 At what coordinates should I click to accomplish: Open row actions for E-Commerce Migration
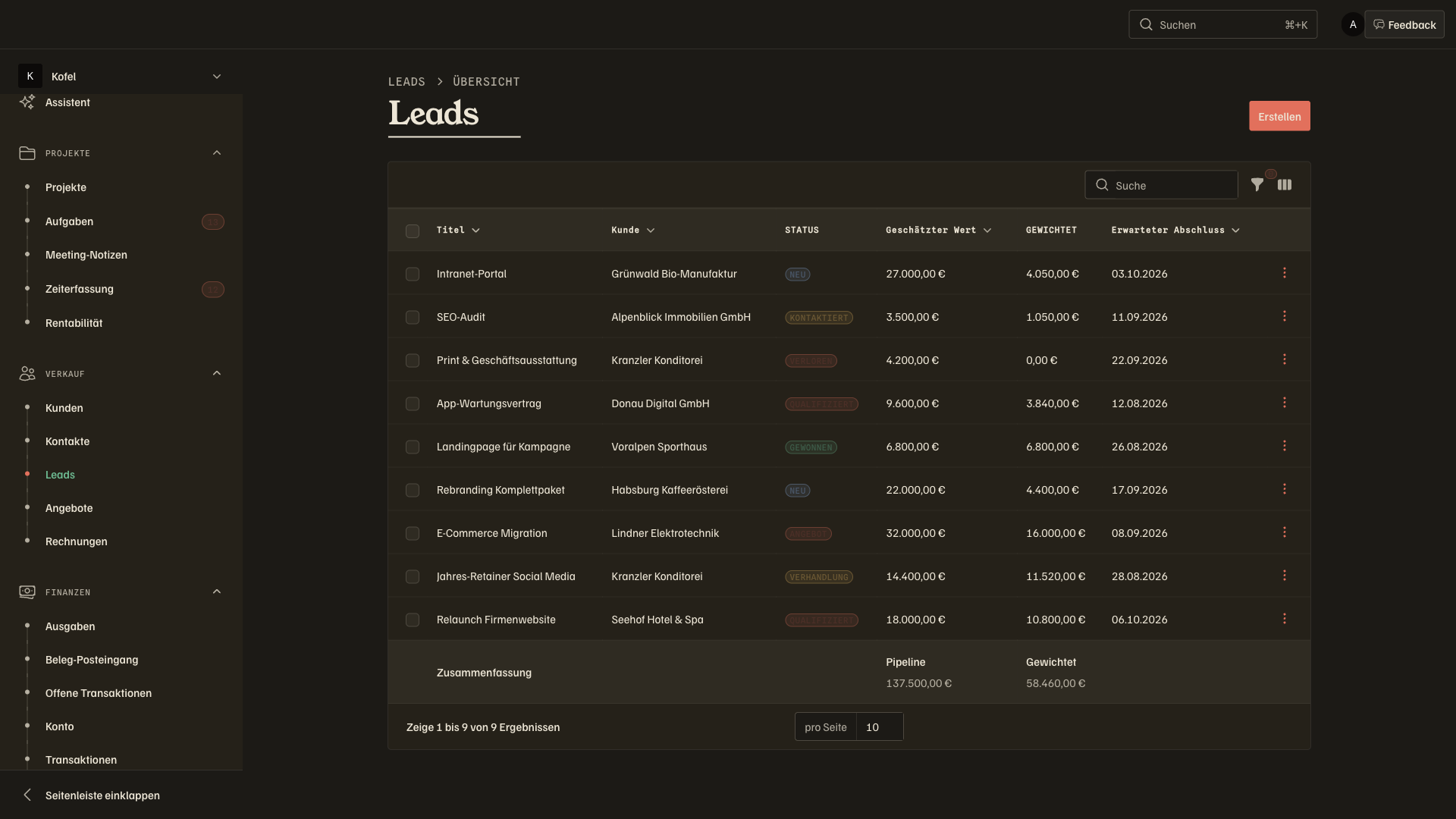pyautogui.click(x=1285, y=532)
